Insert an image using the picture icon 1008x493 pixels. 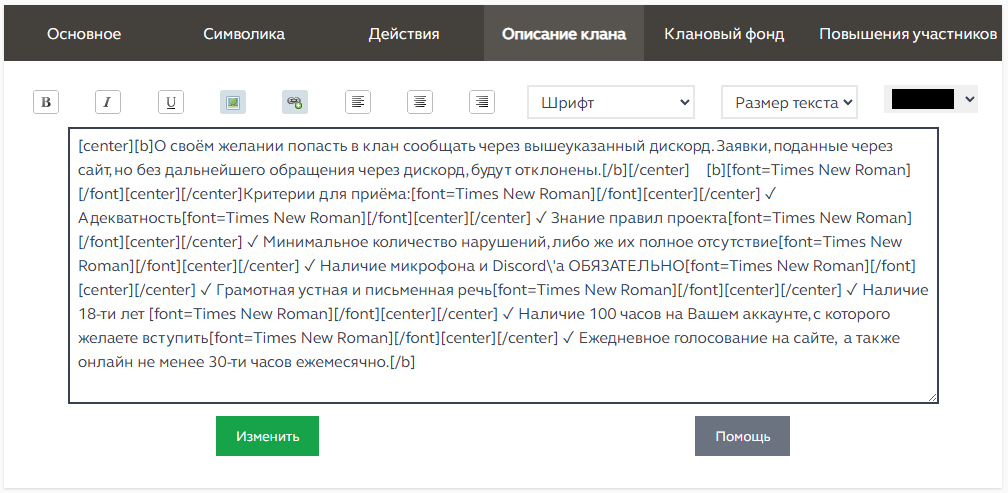(x=233, y=102)
